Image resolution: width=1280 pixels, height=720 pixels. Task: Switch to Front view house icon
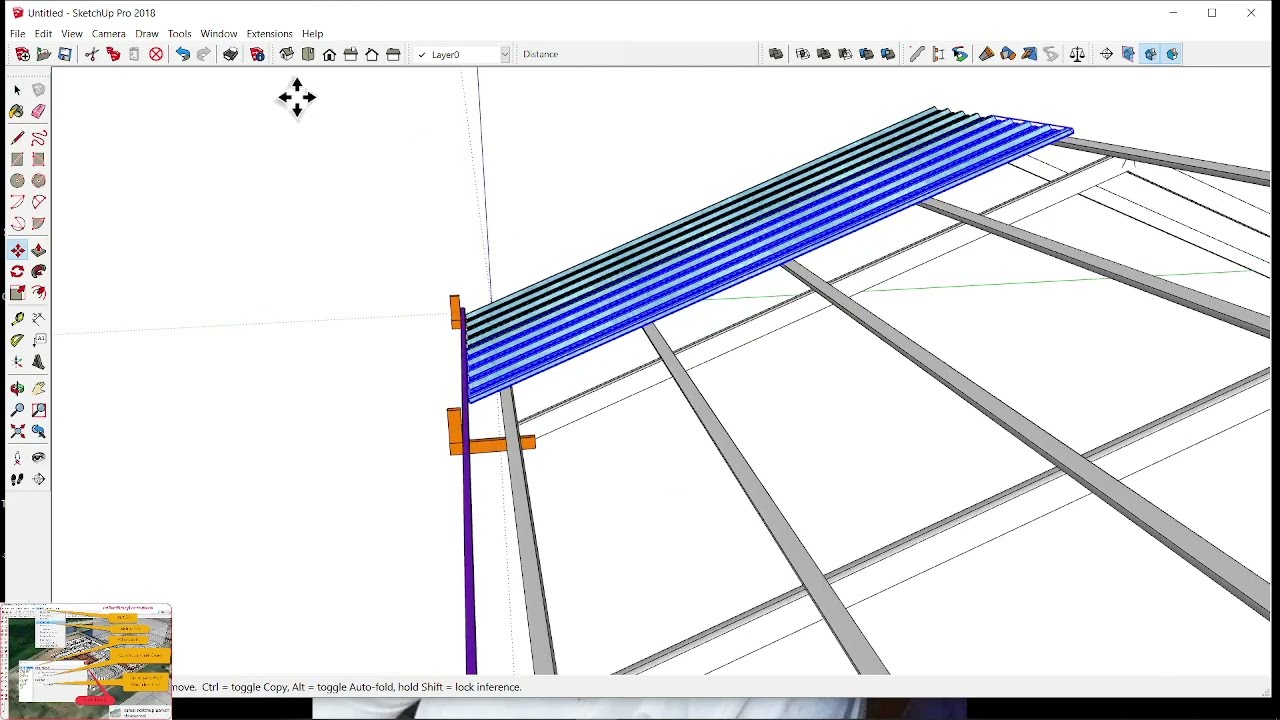coord(329,55)
